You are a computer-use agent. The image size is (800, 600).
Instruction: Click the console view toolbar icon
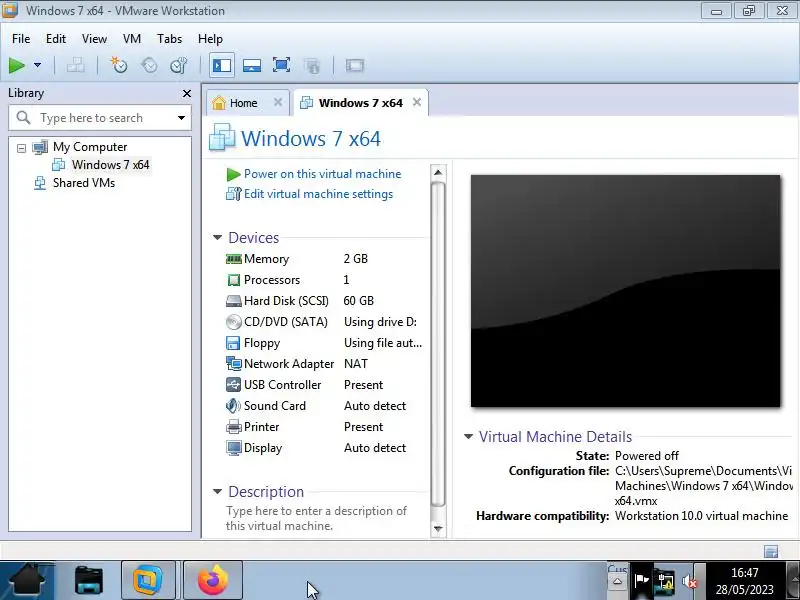355,65
